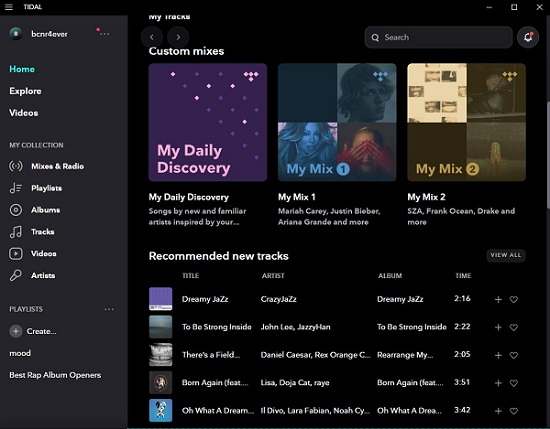Click the Playlists label in My Collection
This screenshot has width=550, height=429.
[46, 188]
